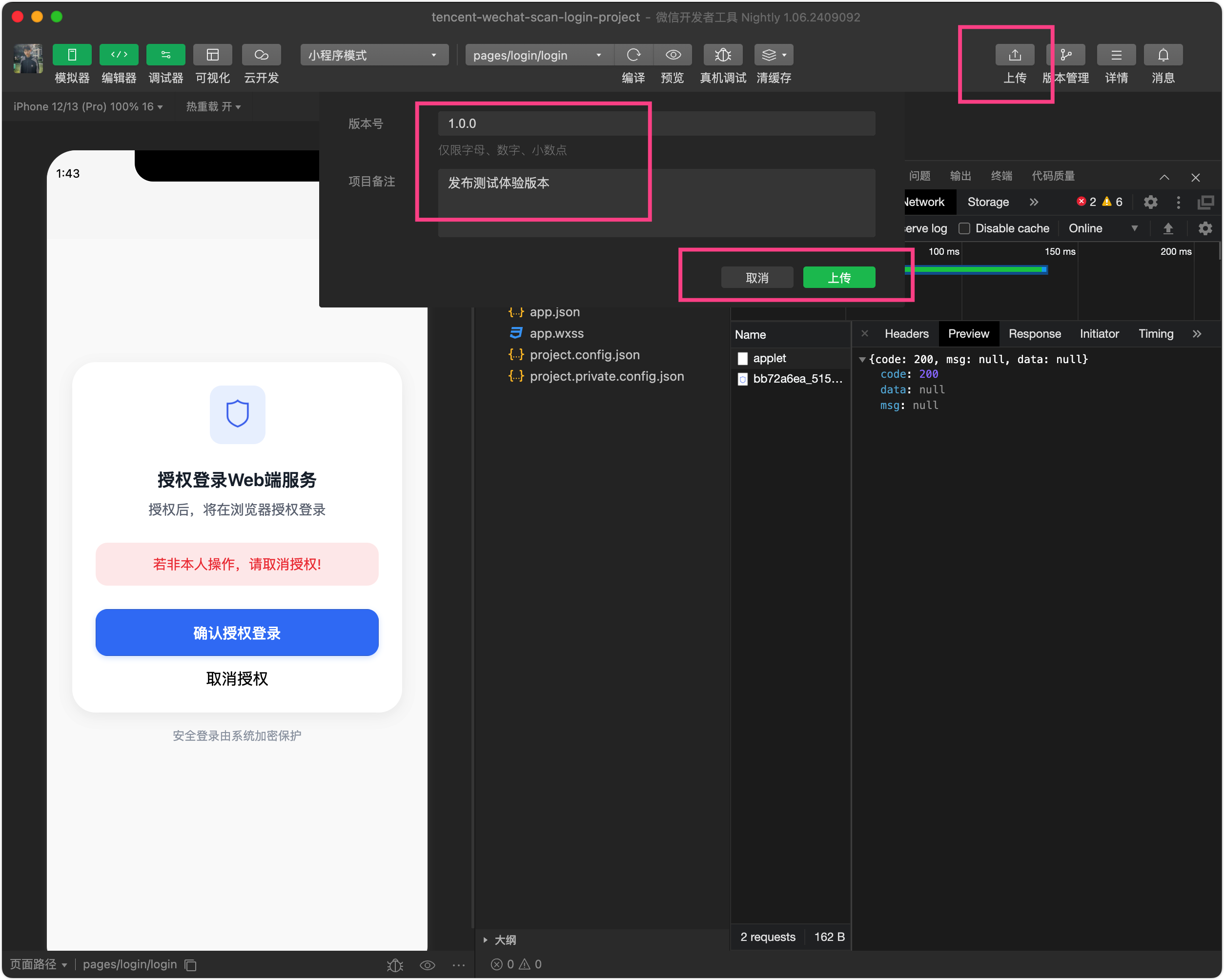This screenshot has width=1224, height=980.
Task: Open the 详情 details panel
Action: point(1116,55)
